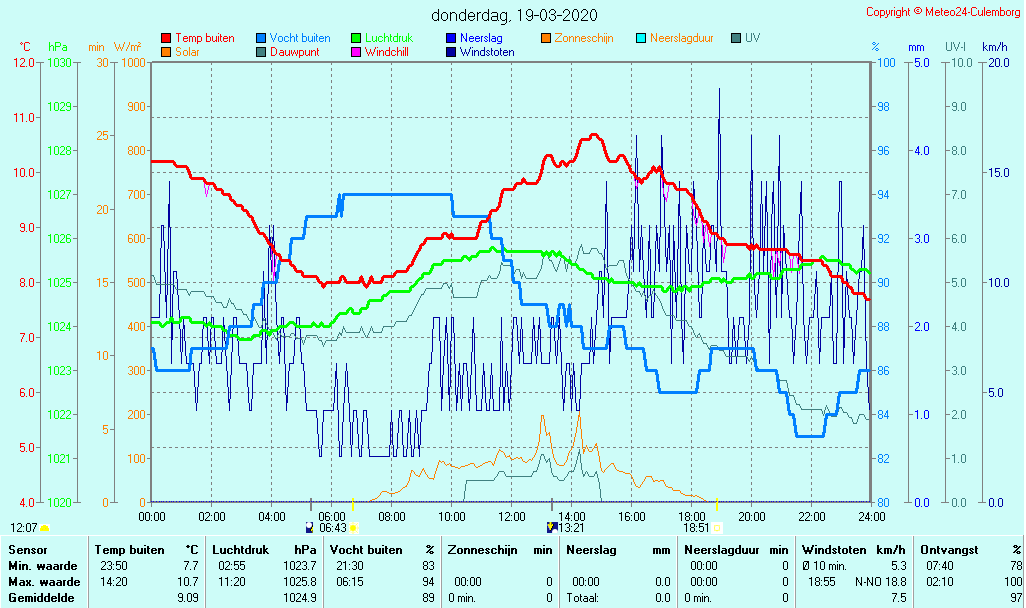Click the cyan Neerslagduur legend square
Image resolution: width=1026 pixels, height=608 pixels.
pyautogui.click(x=641, y=39)
